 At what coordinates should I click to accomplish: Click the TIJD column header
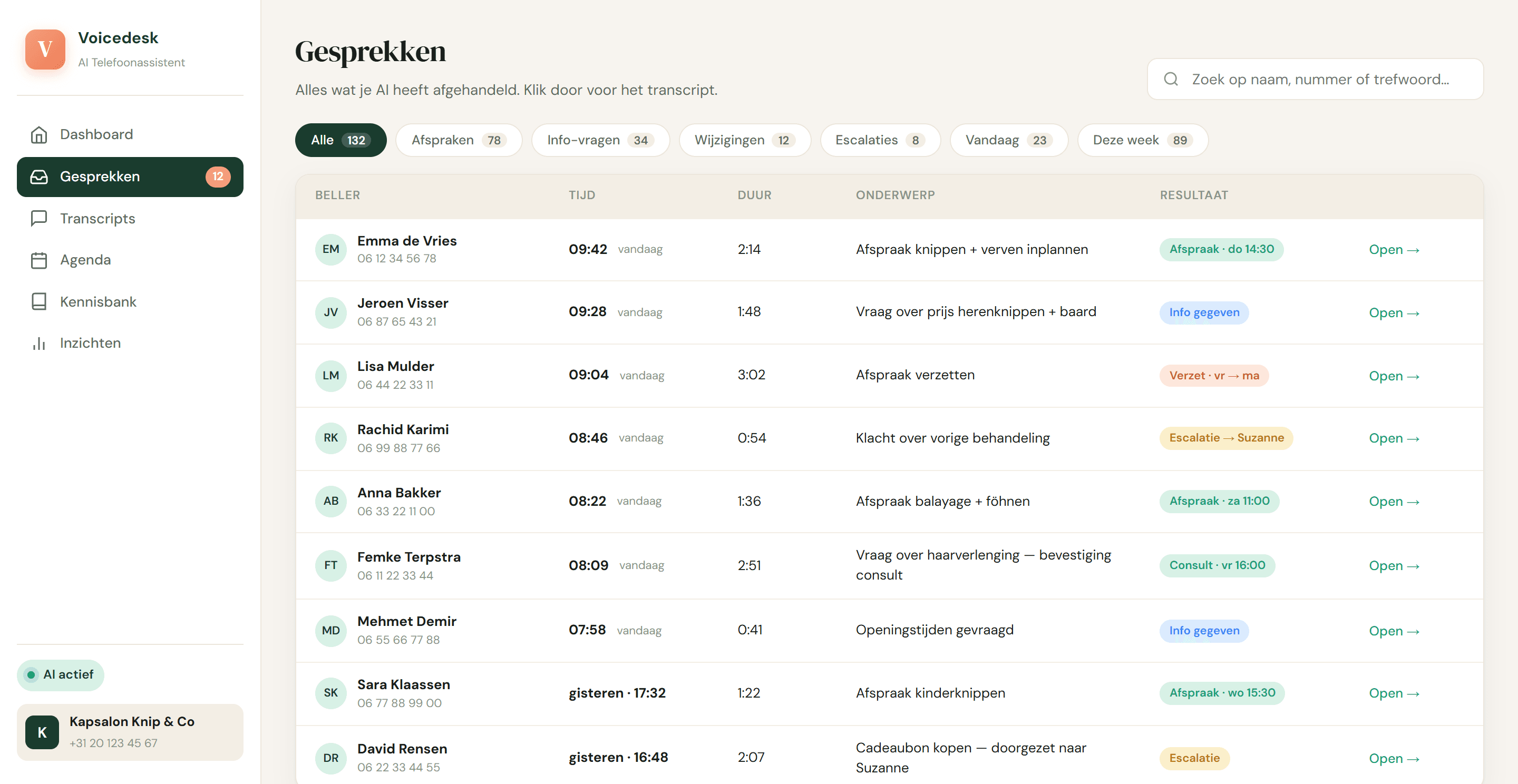tap(581, 195)
